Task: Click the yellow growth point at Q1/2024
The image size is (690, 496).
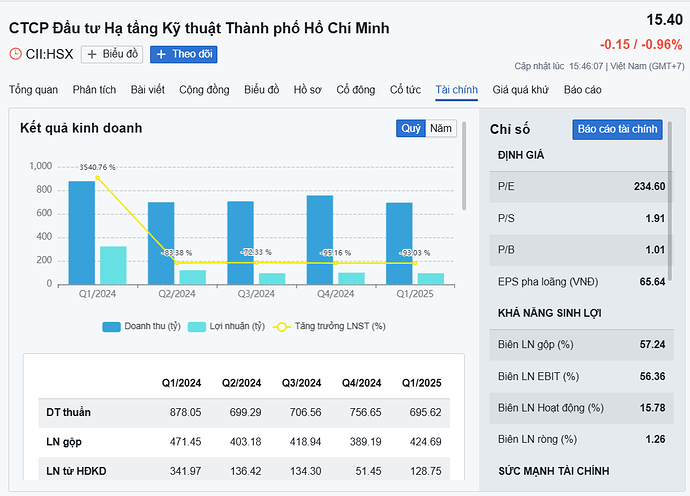Action: [97, 178]
